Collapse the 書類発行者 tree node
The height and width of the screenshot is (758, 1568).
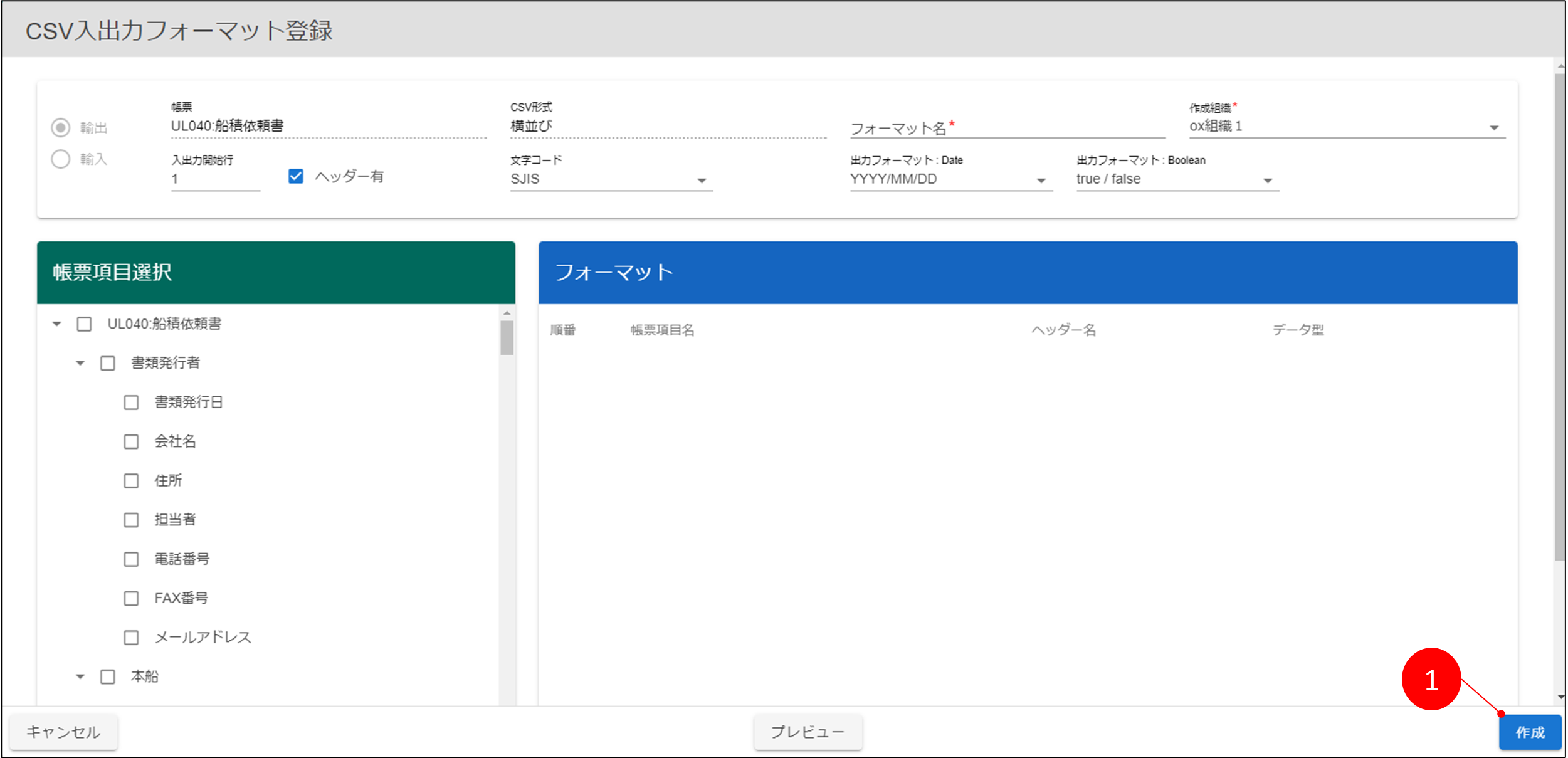[80, 364]
